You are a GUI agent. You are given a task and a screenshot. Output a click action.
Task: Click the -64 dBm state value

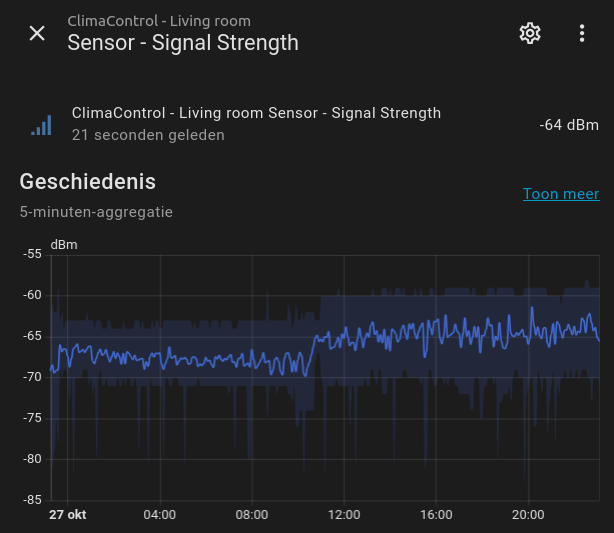[568, 125]
